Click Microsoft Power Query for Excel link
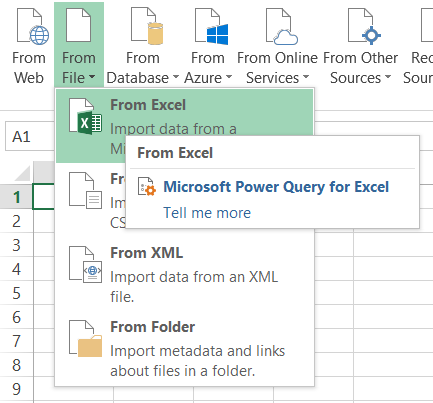 coord(276,187)
